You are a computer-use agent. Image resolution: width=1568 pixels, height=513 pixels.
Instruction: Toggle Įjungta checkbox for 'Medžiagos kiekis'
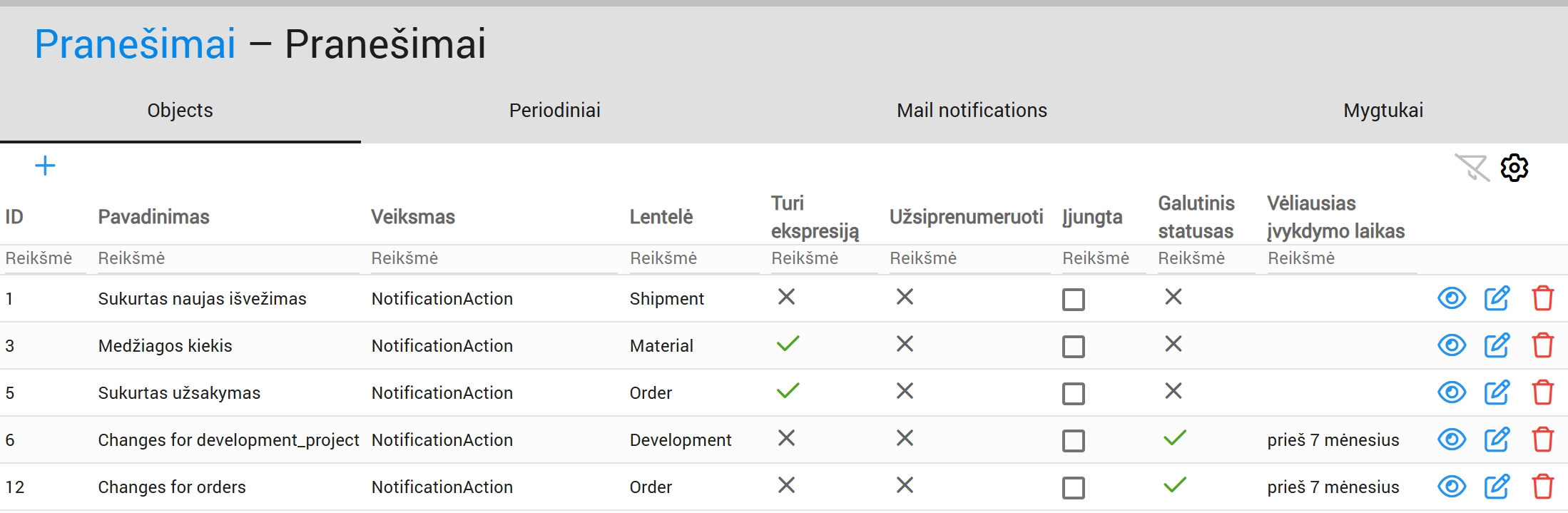click(1073, 347)
